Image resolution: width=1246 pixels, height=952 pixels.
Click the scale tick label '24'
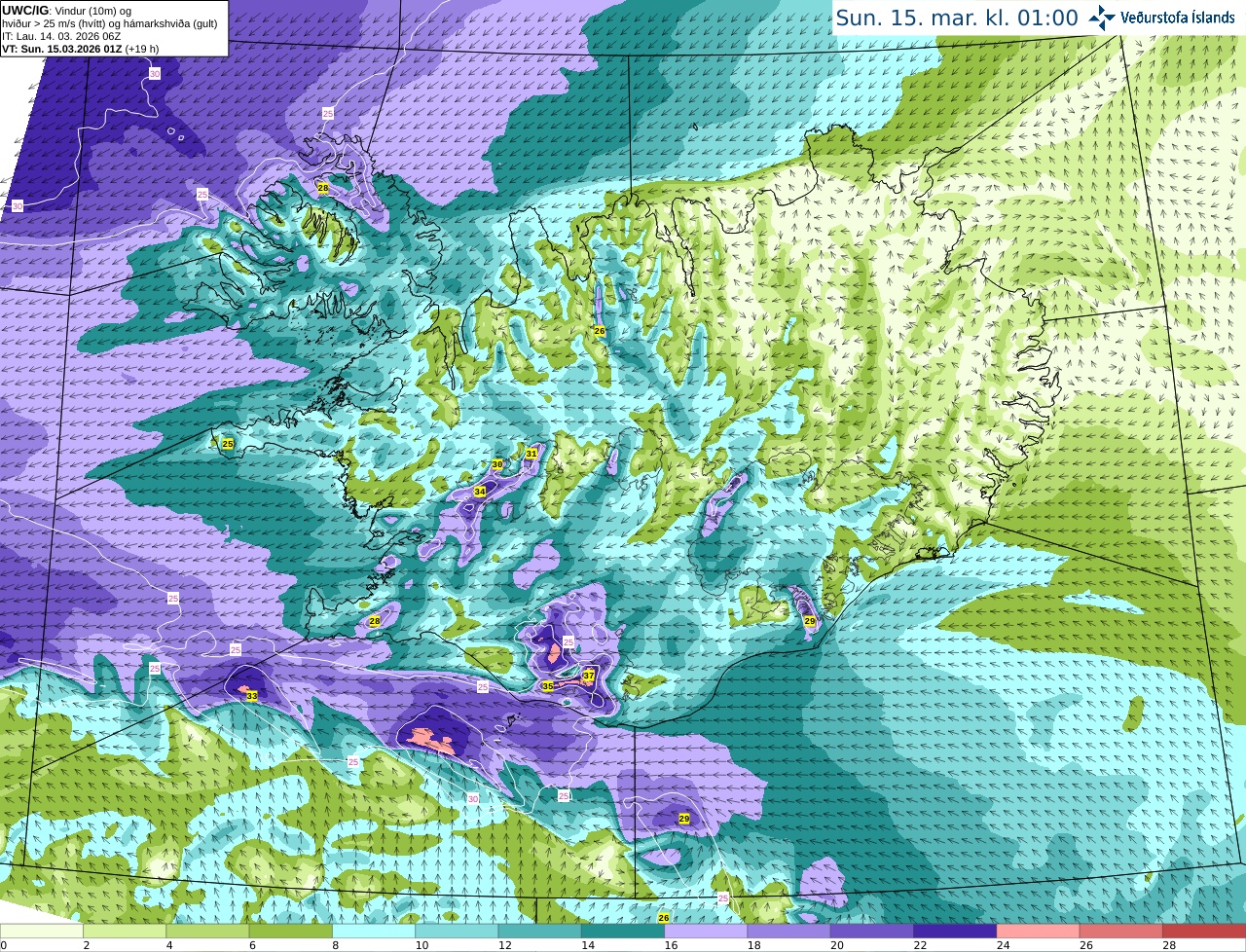click(x=1004, y=945)
